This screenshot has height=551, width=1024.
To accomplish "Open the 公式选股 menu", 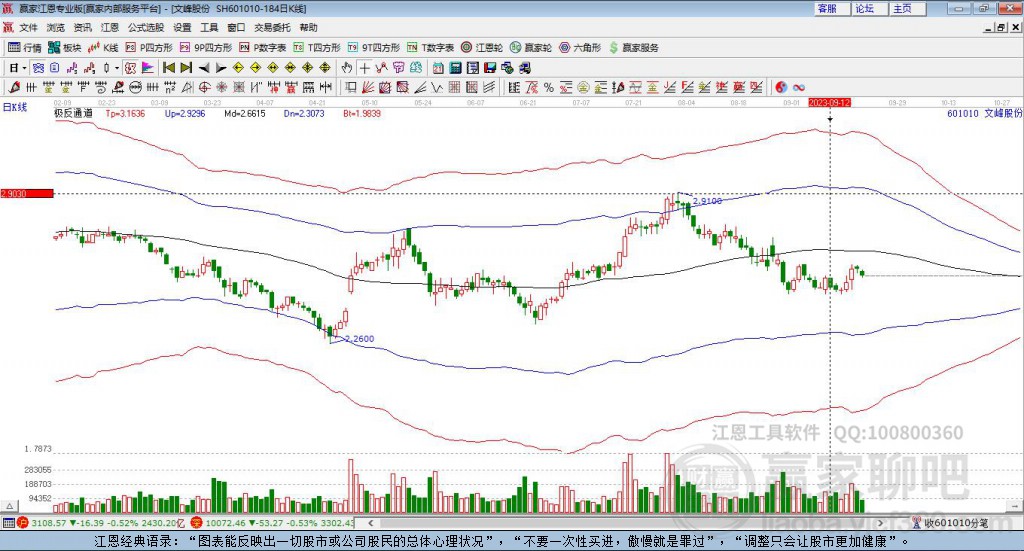I will (x=146, y=27).
